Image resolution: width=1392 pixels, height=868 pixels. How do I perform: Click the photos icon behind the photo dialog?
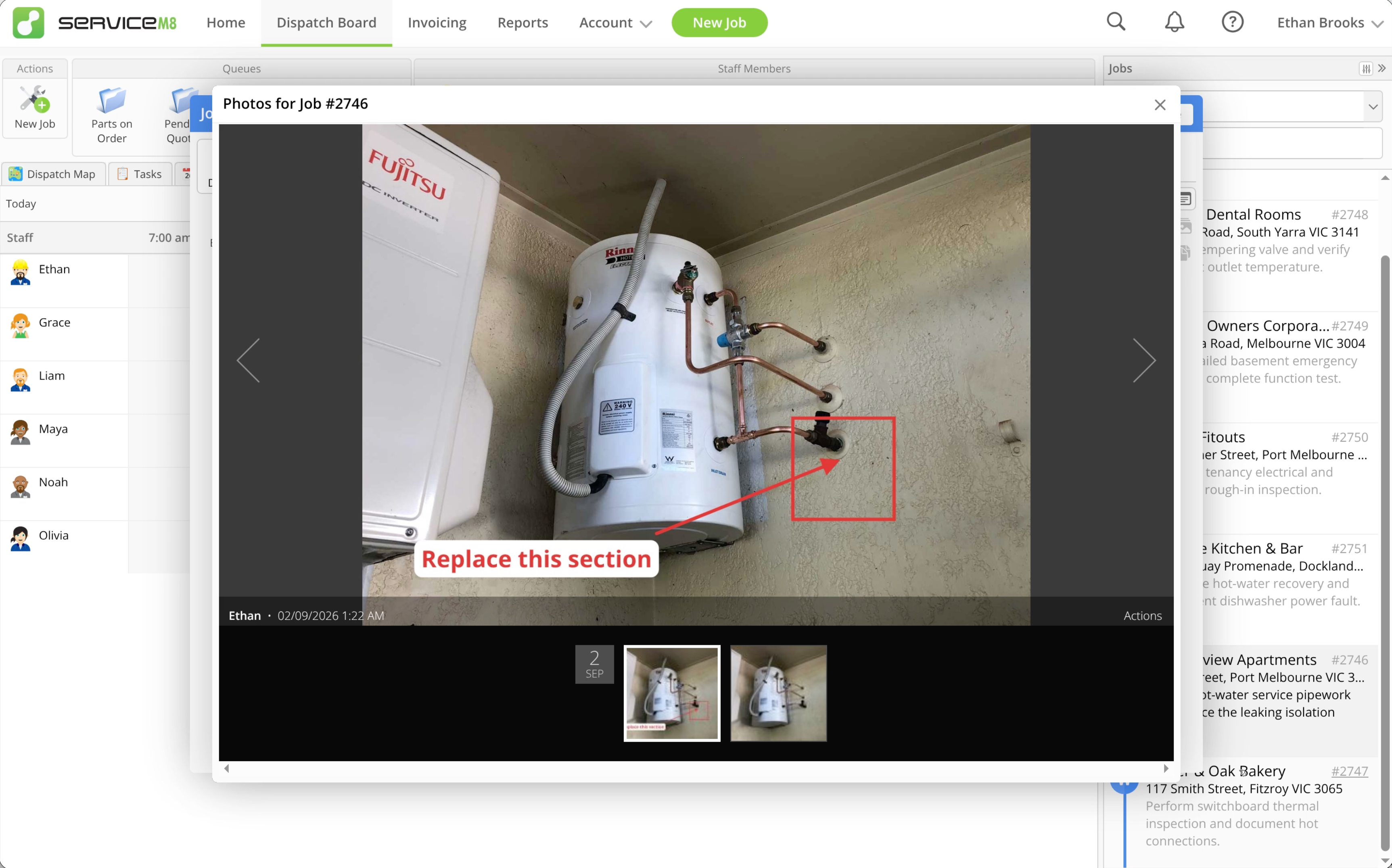click(1186, 225)
